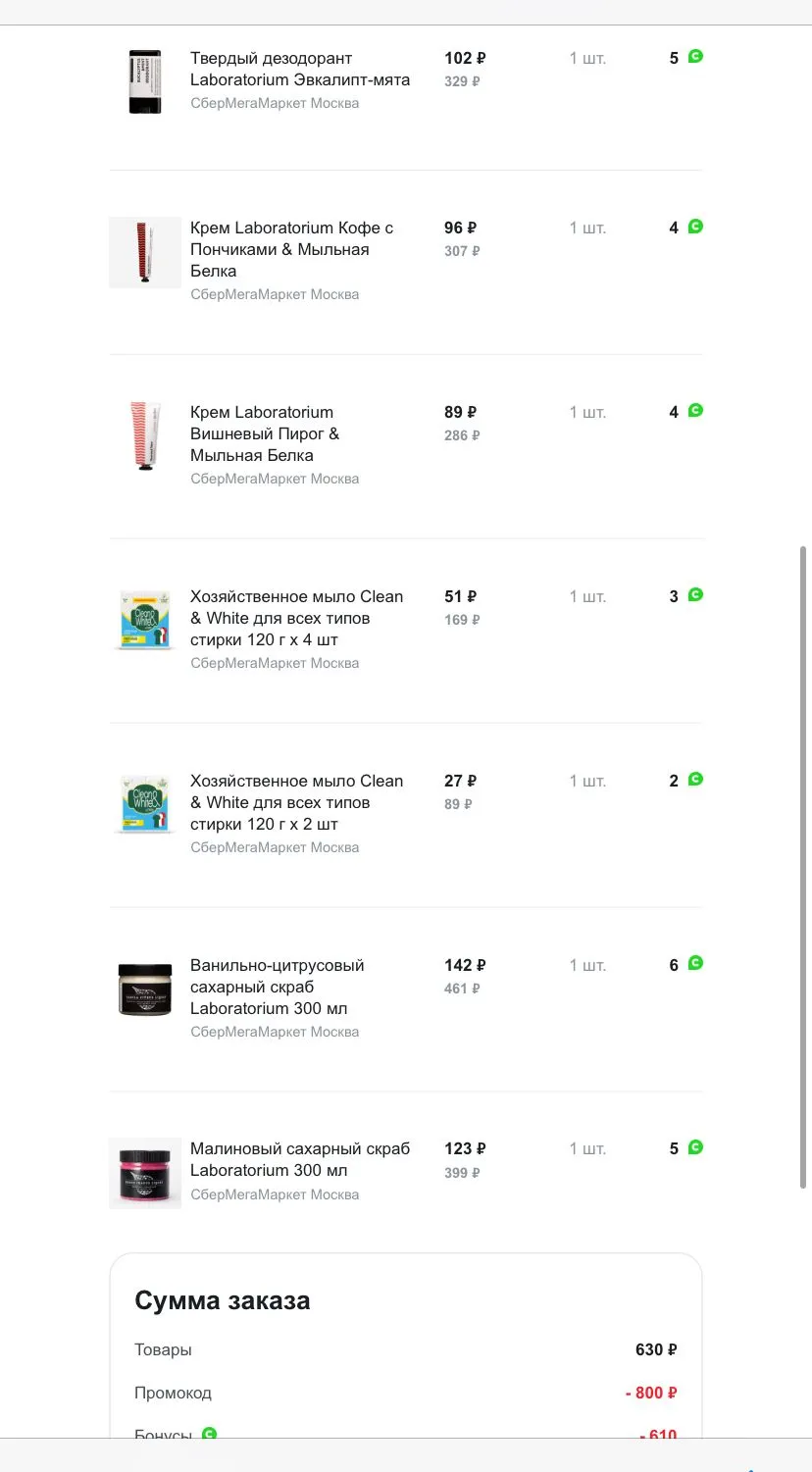
Task: Open Твердый дезодорант Laboratorium product thumbnail
Action: coord(145,82)
